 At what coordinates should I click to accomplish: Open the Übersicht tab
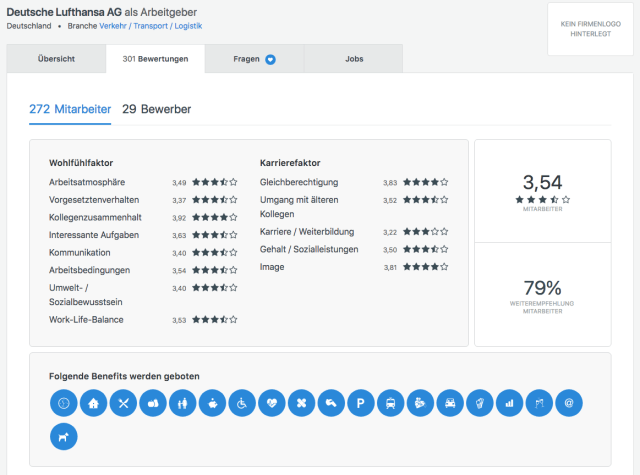click(x=56, y=59)
